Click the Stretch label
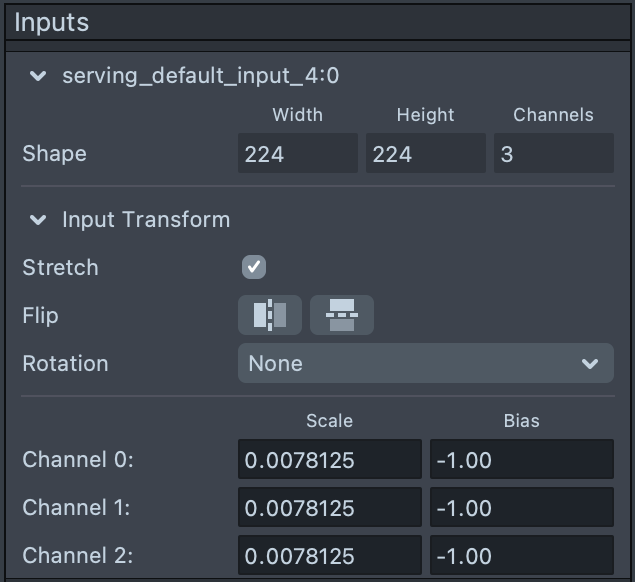Image resolution: width=635 pixels, height=582 pixels. [60, 268]
